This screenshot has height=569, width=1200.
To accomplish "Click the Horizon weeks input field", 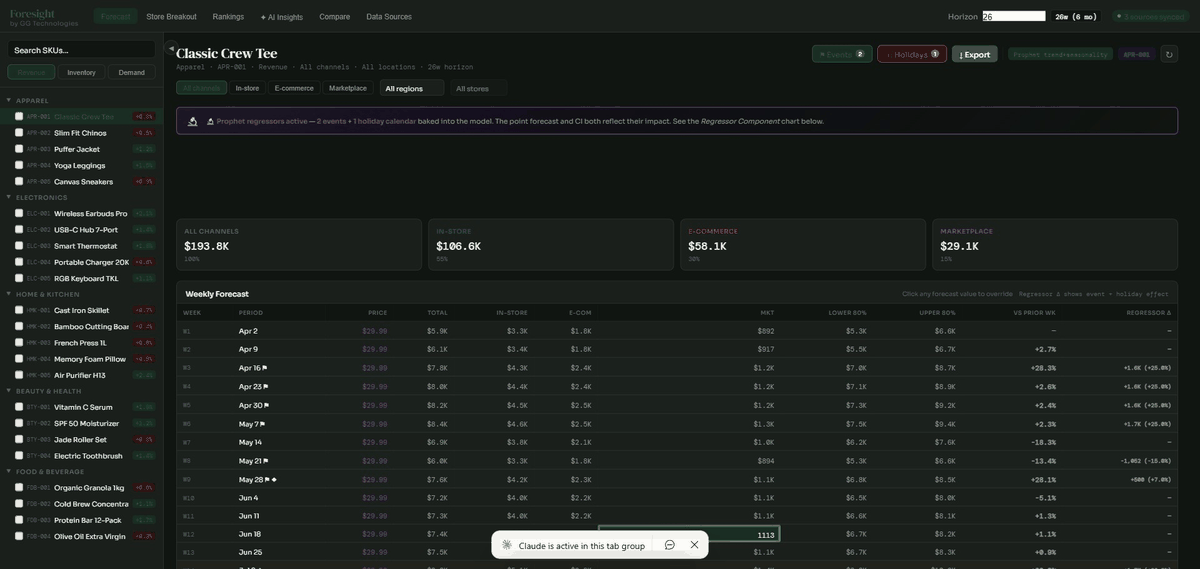I will tap(1013, 16).
